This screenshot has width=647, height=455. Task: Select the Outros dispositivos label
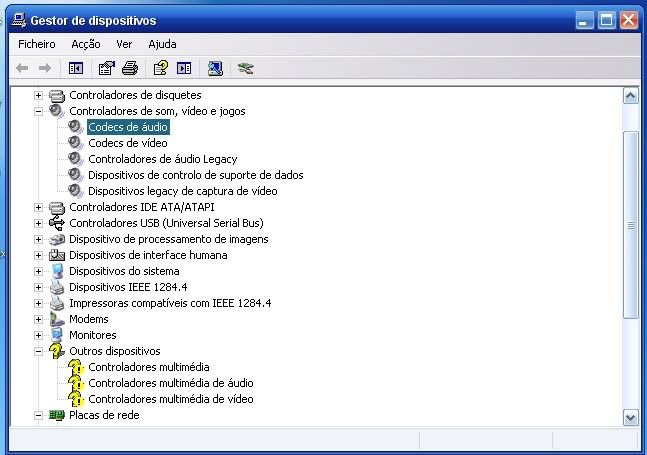click(x=115, y=351)
